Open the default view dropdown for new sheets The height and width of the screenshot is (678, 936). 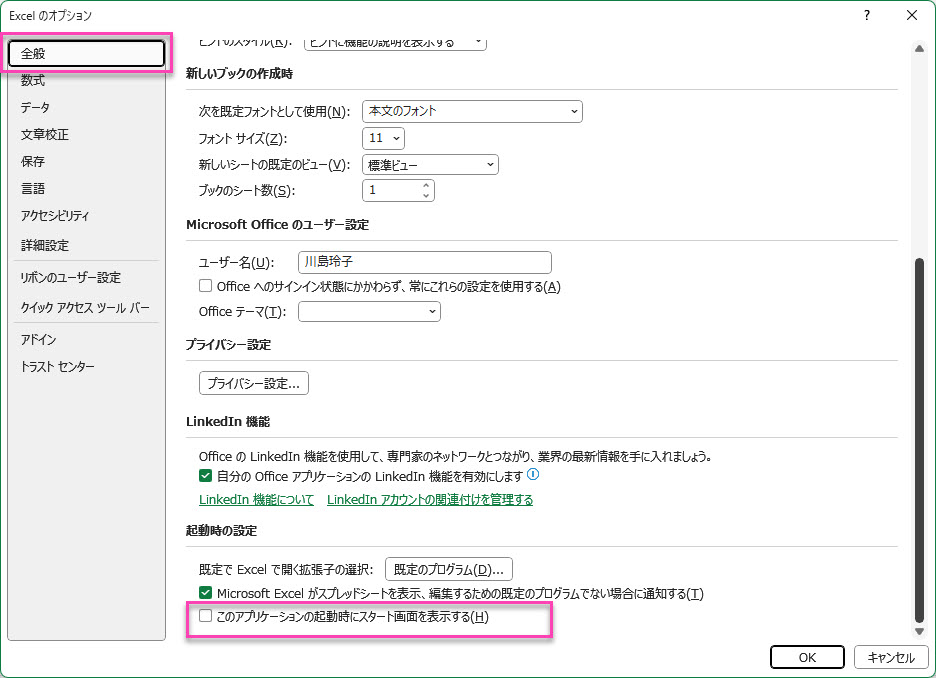pyautogui.click(x=430, y=165)
